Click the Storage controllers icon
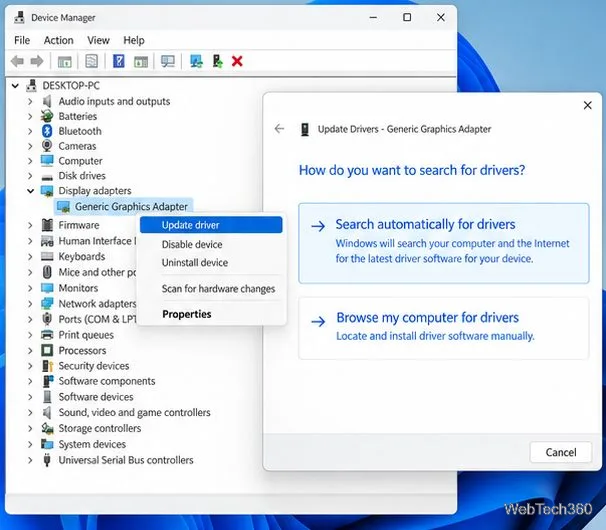Screen dimensions: 606x530 coord(47,428)
